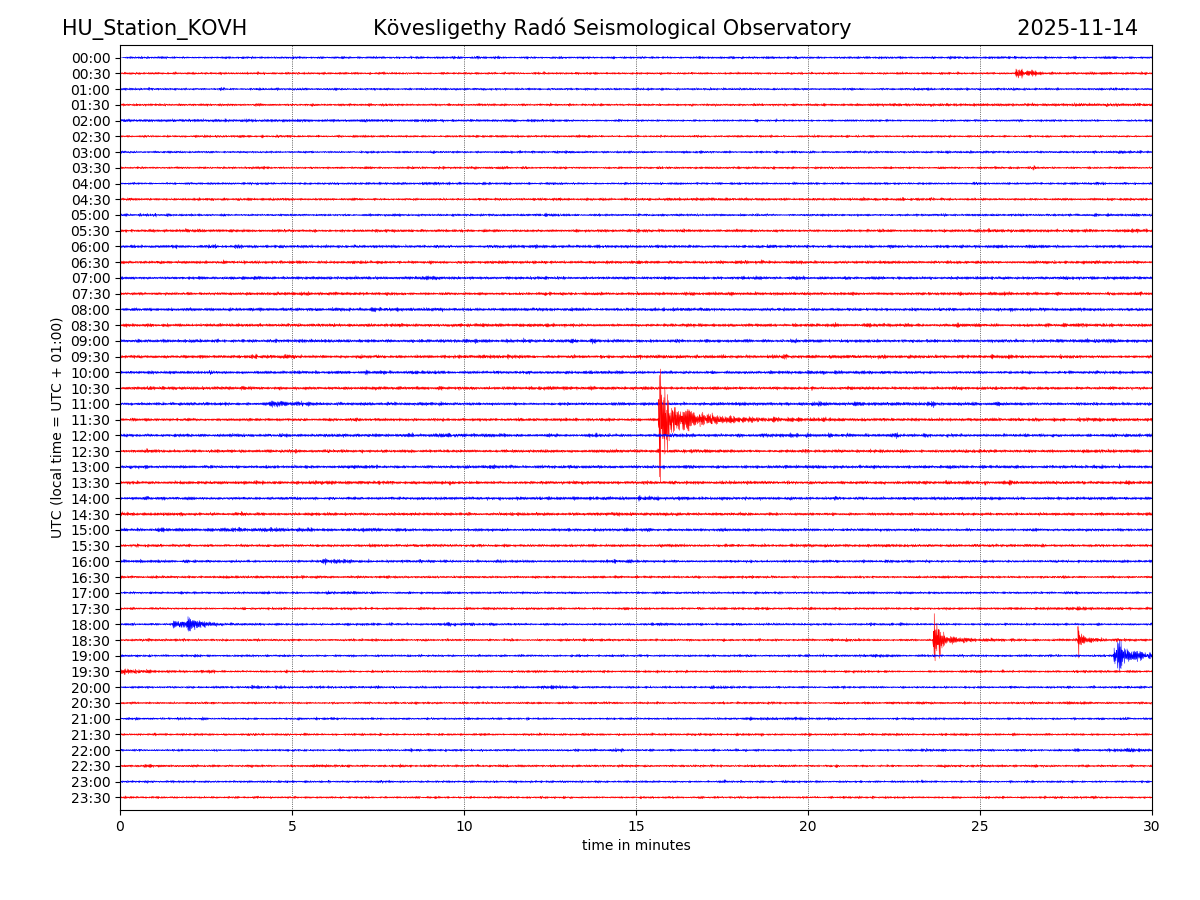Click the second, smaller red spike on 18:30 trace
The width and height of the screenshot is (1200, 900).
click(1079, 639)
